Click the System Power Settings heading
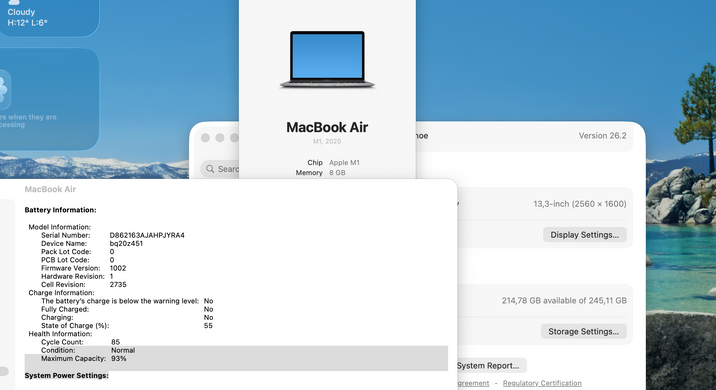The width and height of the screenshot is (716, 390). point(67,375)
